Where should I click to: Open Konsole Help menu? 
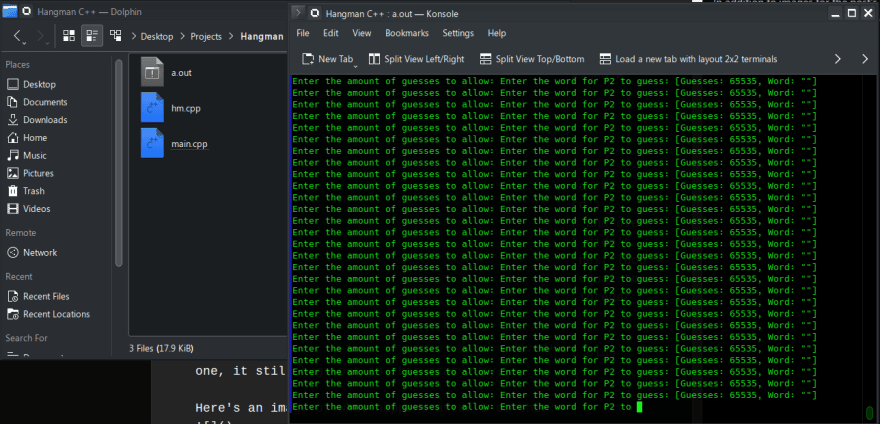click(497, 33)
